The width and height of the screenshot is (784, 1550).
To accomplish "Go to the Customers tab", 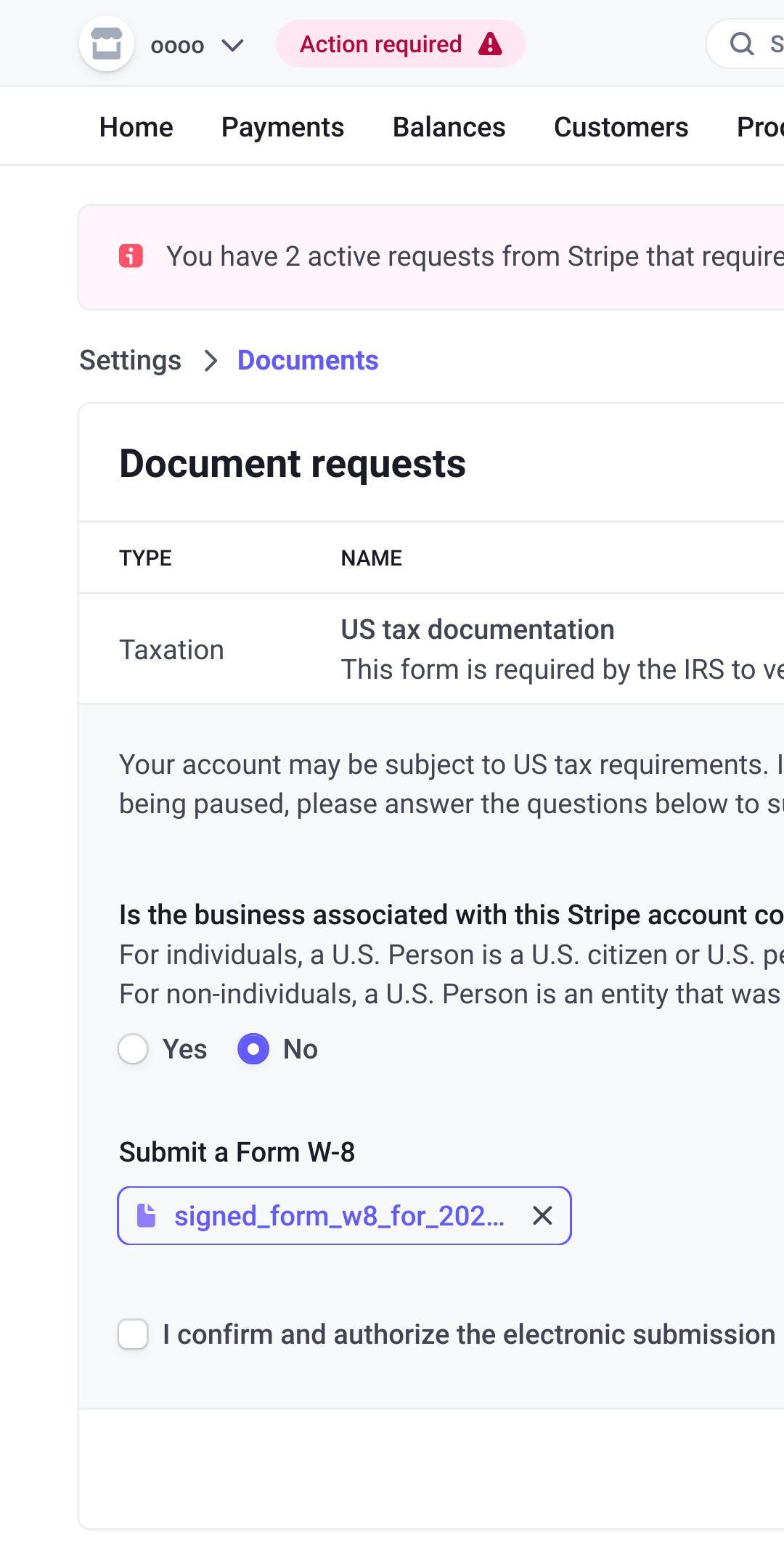I will pos(620,126).
